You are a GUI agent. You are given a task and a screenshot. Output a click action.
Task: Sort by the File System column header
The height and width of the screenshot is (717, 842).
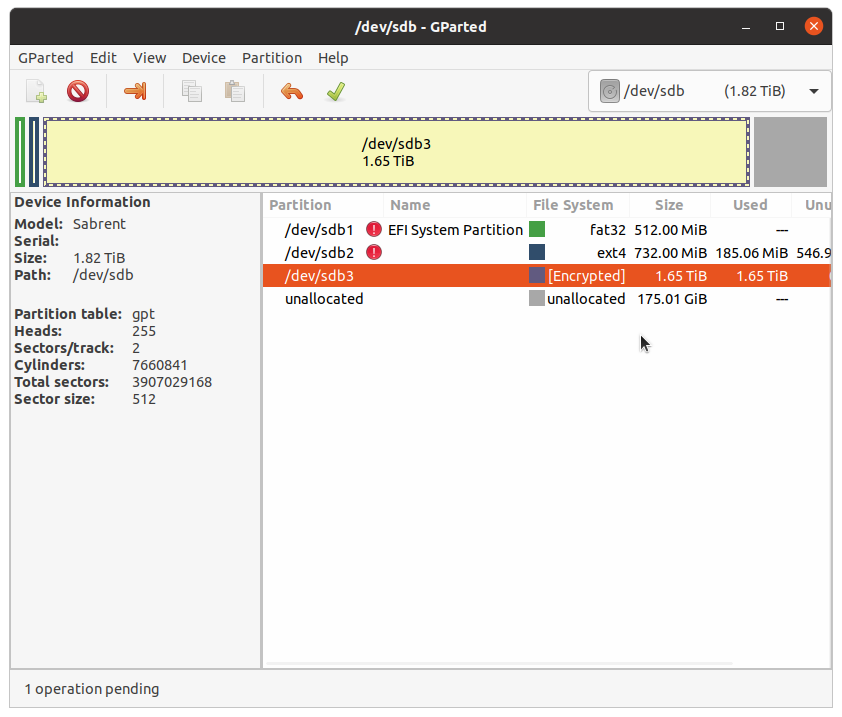coord(578,205)
